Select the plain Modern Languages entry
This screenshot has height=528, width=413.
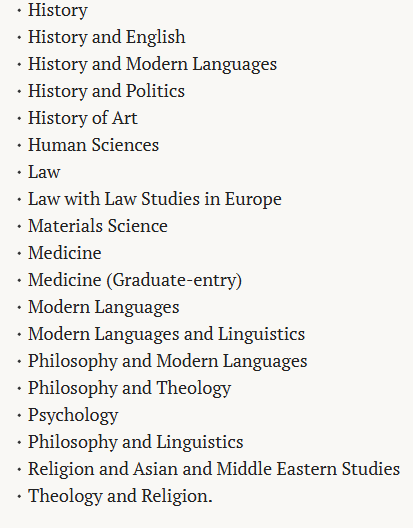[x=103, y=307]
